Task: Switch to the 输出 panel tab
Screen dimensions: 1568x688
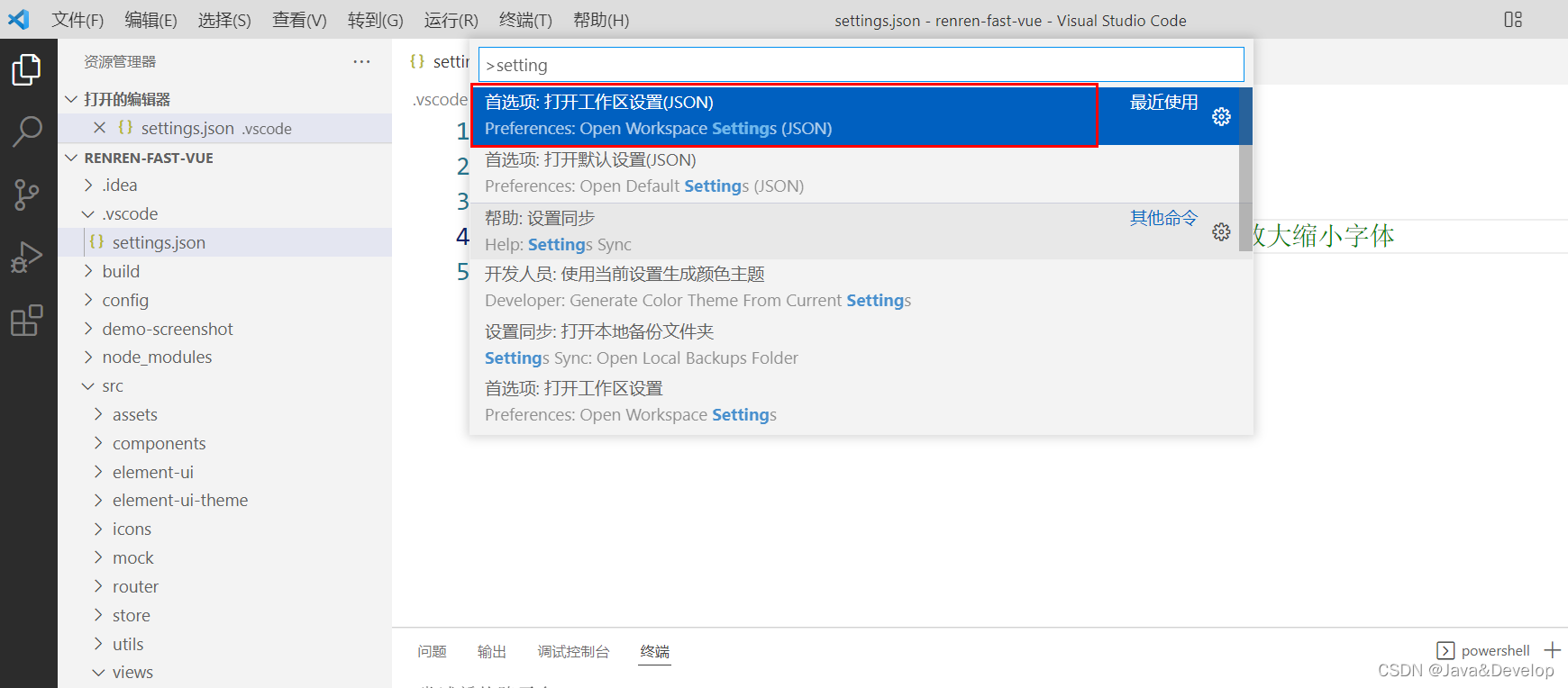Action: [491, 651]
